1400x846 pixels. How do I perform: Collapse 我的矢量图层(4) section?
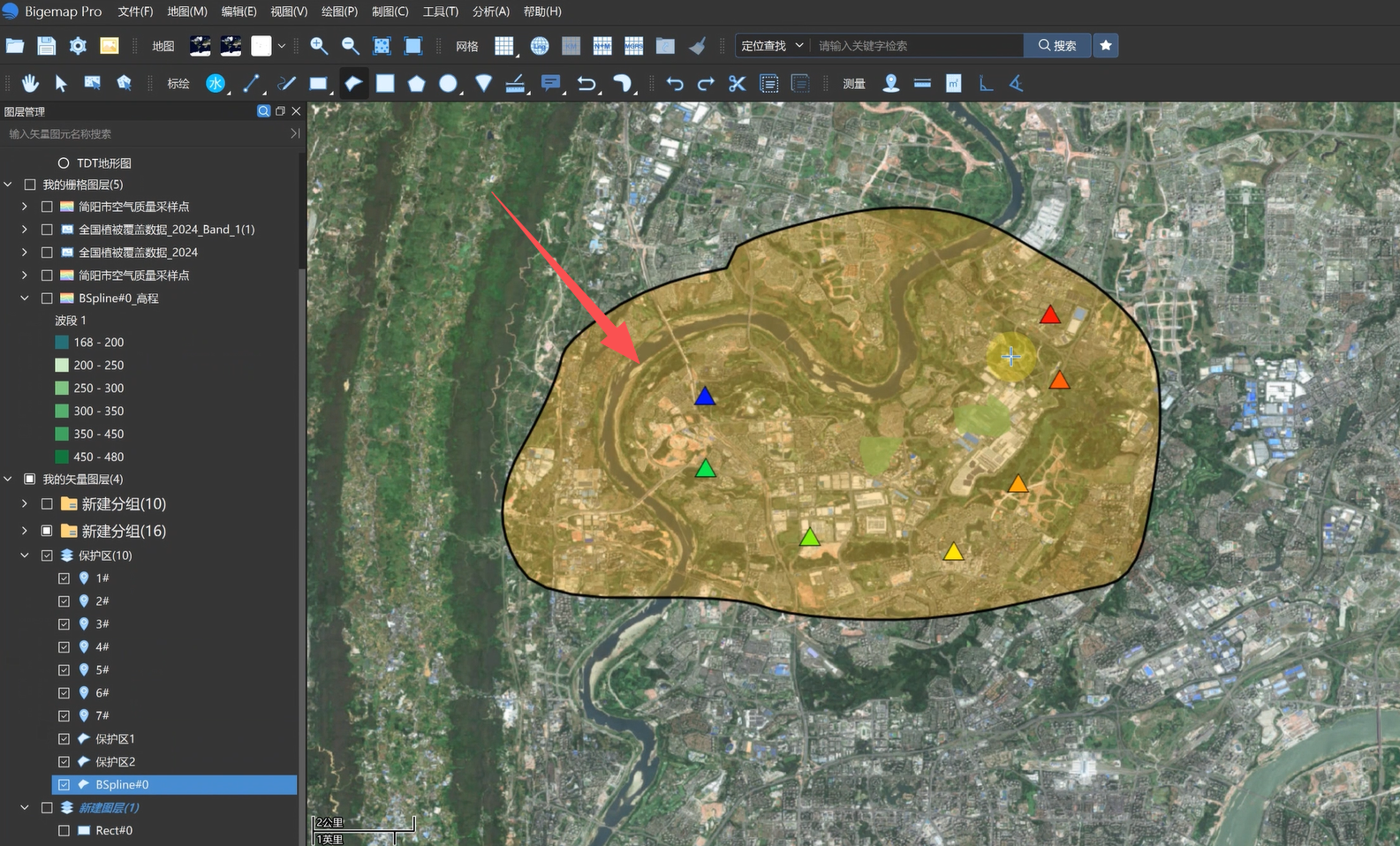click(x=8, y=479)
